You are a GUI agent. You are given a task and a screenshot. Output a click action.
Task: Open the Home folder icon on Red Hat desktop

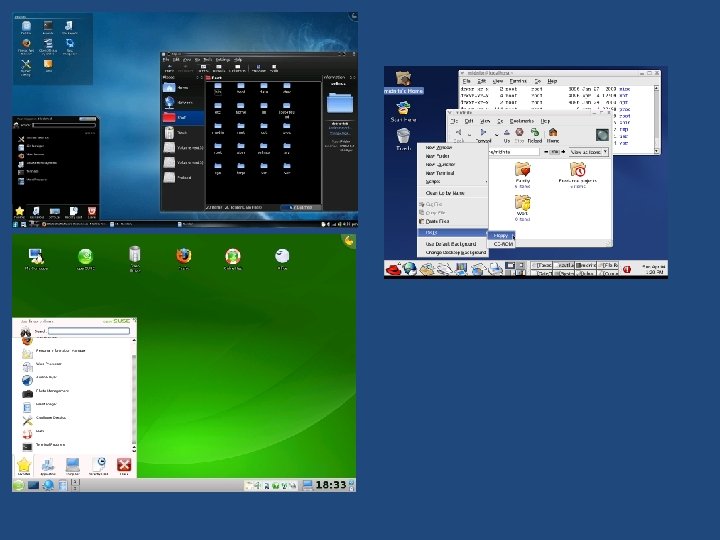(x=403, y=78)
